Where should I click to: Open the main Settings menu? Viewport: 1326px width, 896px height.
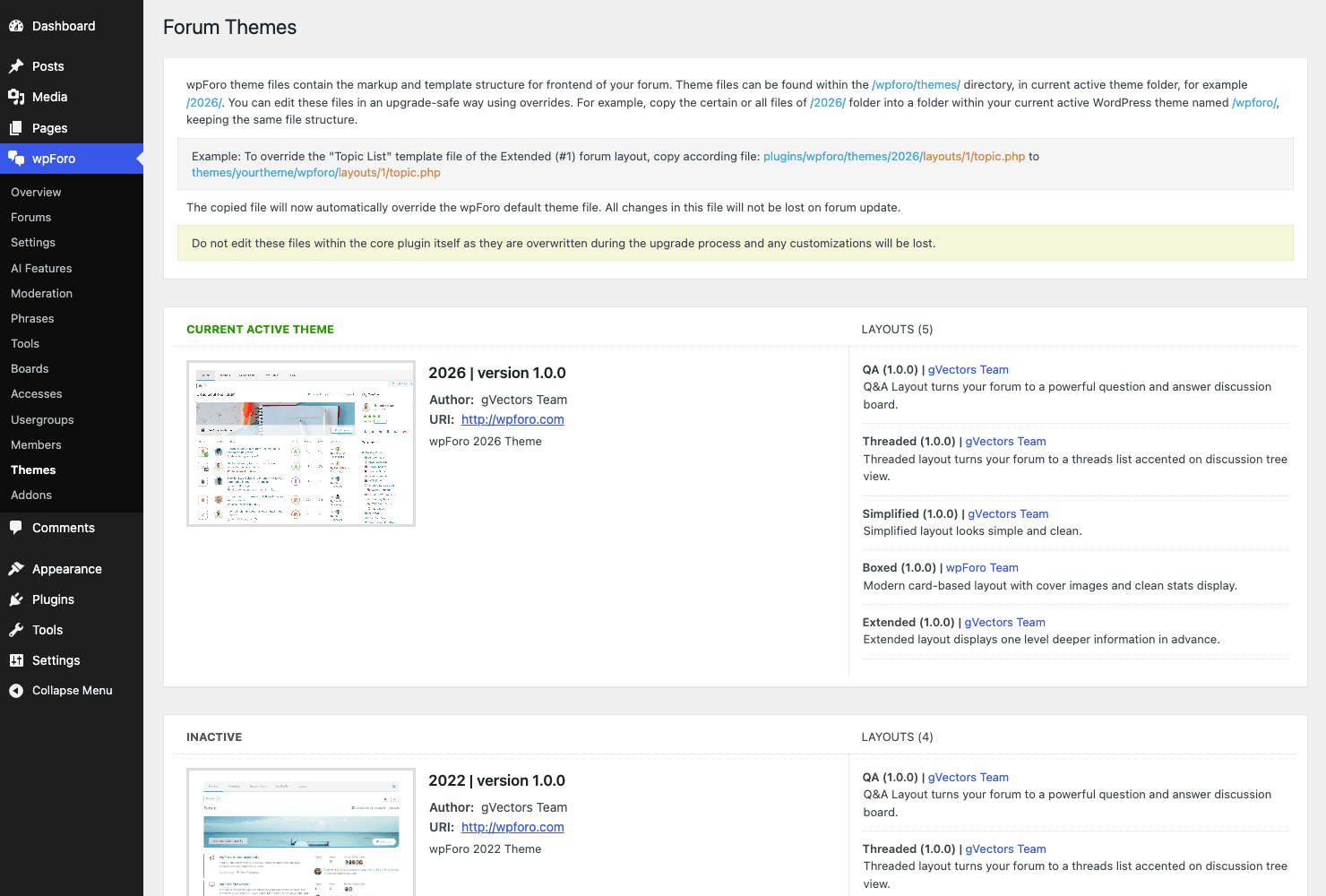pyautogui.click(x=72, y=660)
